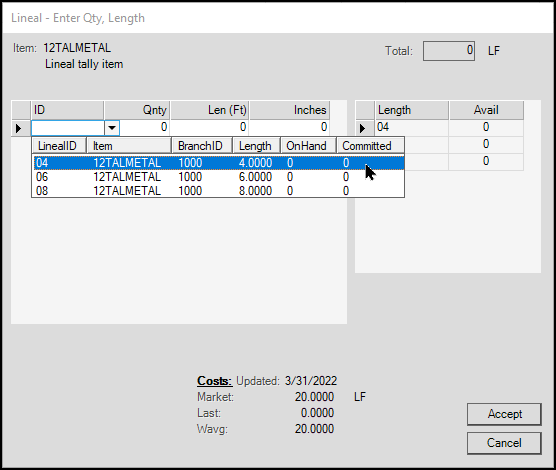
Task: Choose lineal ID 04 in dropdown list
Action: tap(219, 163)
